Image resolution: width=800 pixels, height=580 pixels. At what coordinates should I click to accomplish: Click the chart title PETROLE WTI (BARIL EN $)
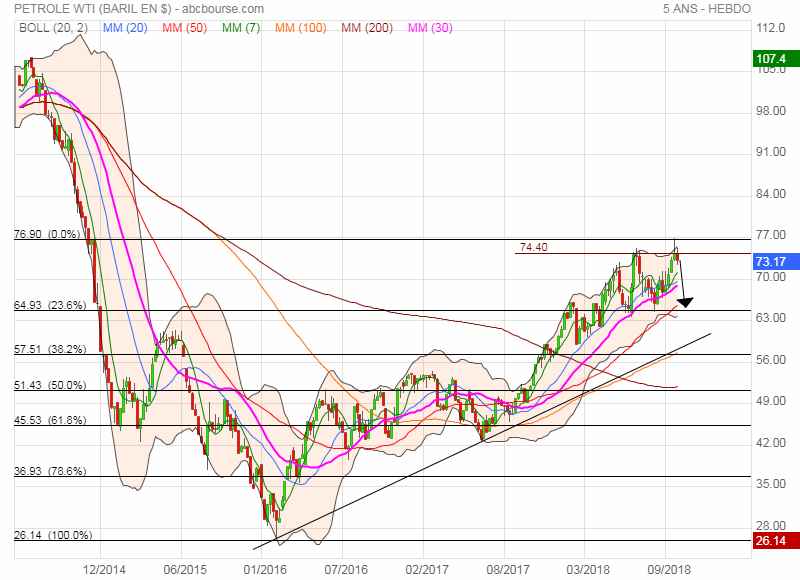tap(95, 9)
